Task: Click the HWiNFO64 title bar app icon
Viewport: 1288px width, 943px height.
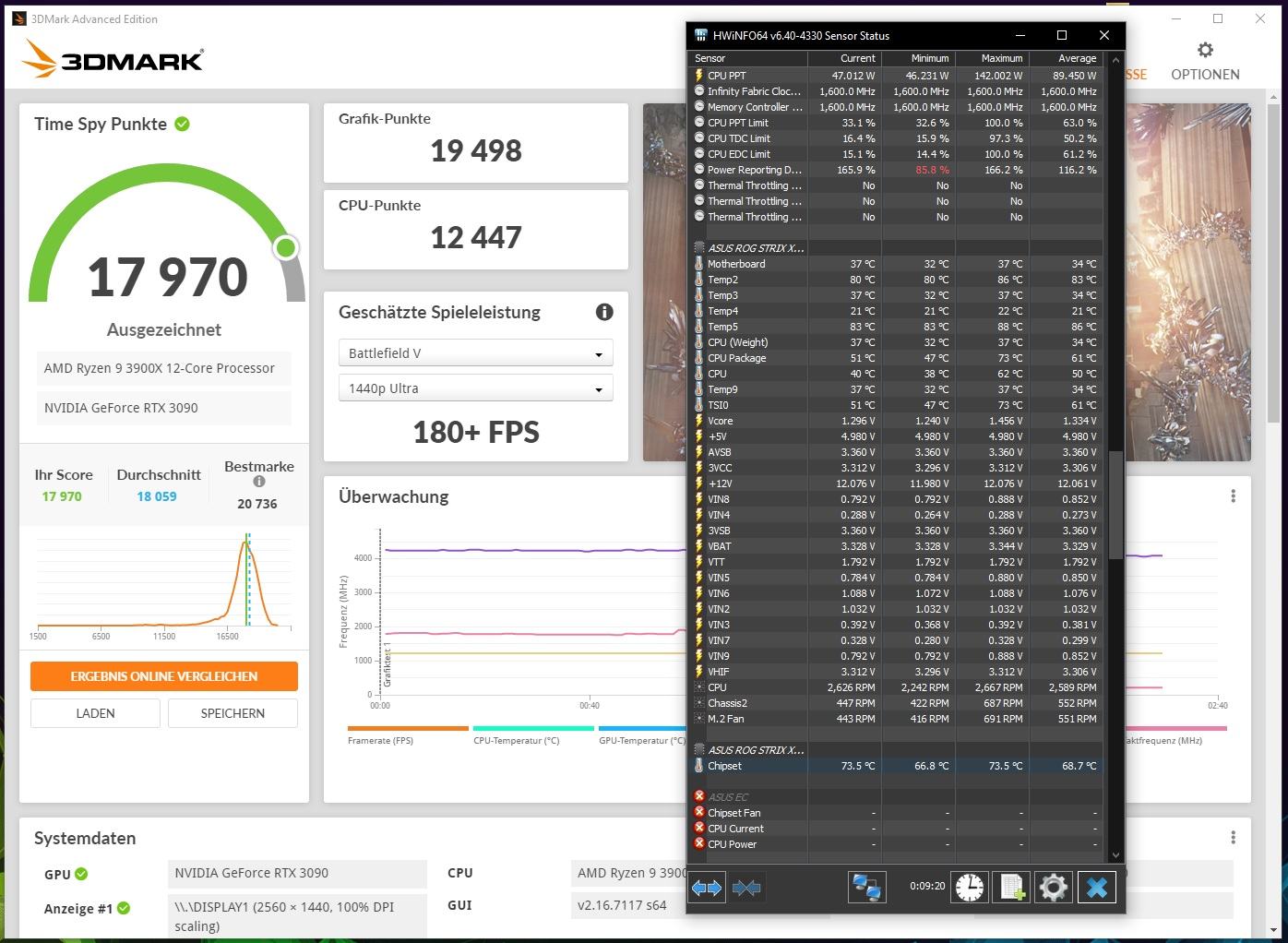Action: [x=700, y=35]
